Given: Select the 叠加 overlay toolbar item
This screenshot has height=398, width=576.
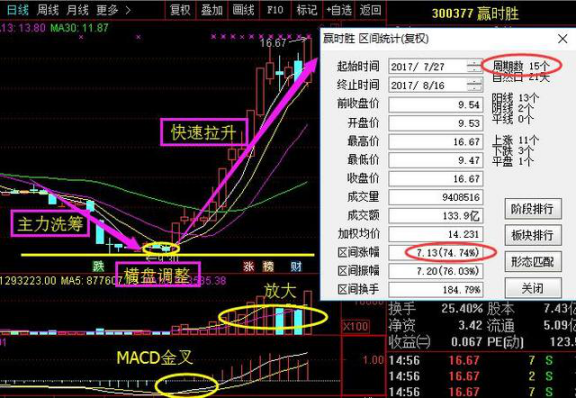Looking at the screenshot, I should 211,10.
